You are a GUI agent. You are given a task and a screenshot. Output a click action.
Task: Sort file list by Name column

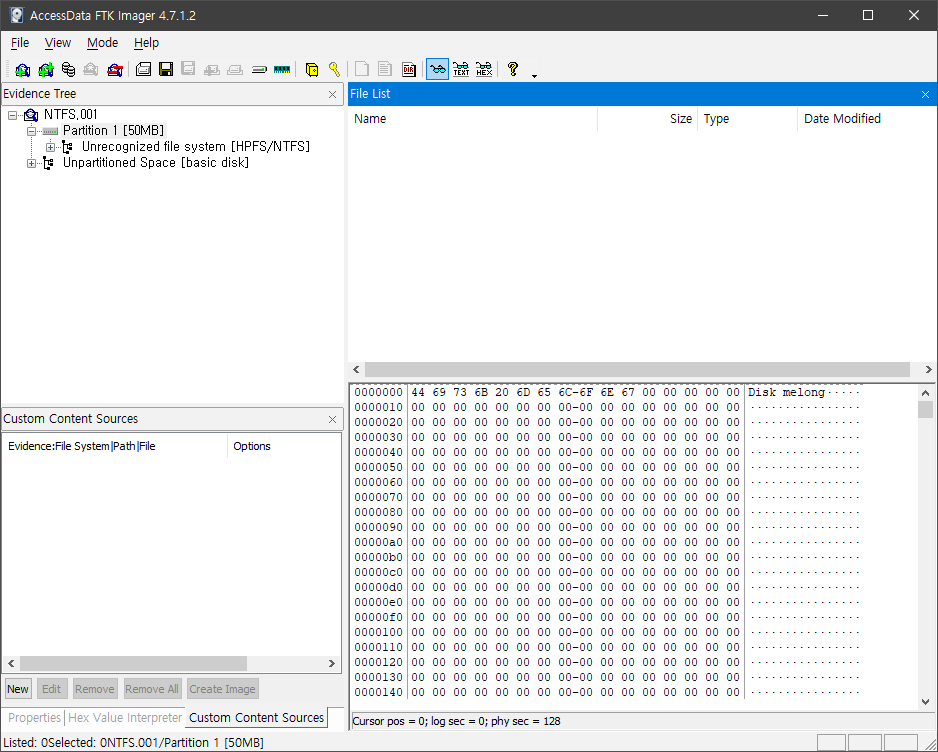click(473, 118)
